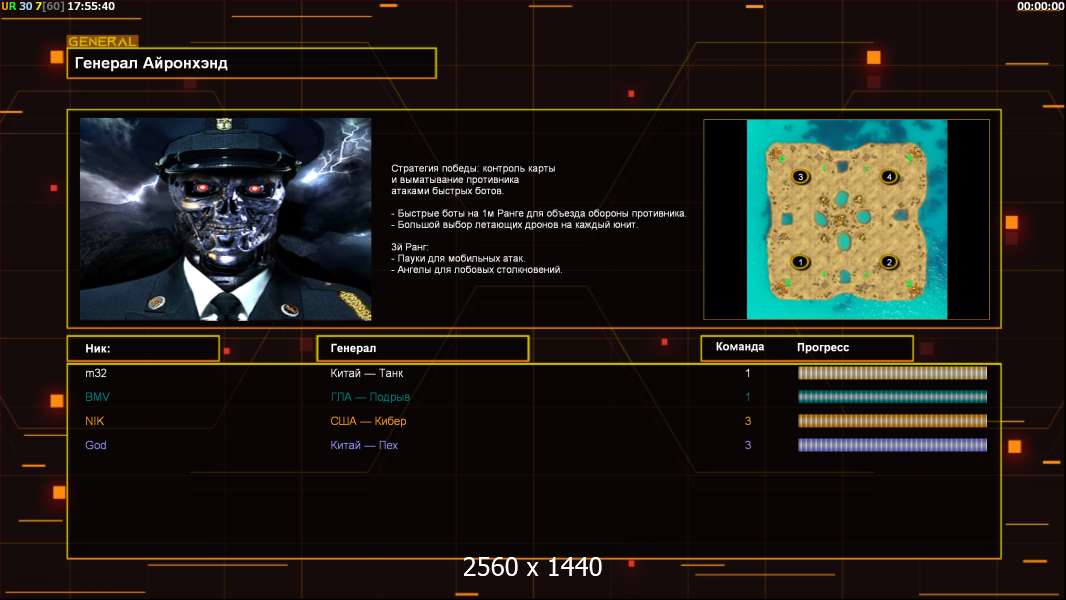Click m32's progress bar
This screenshot has width=1066, height=600.
(892, 373)
